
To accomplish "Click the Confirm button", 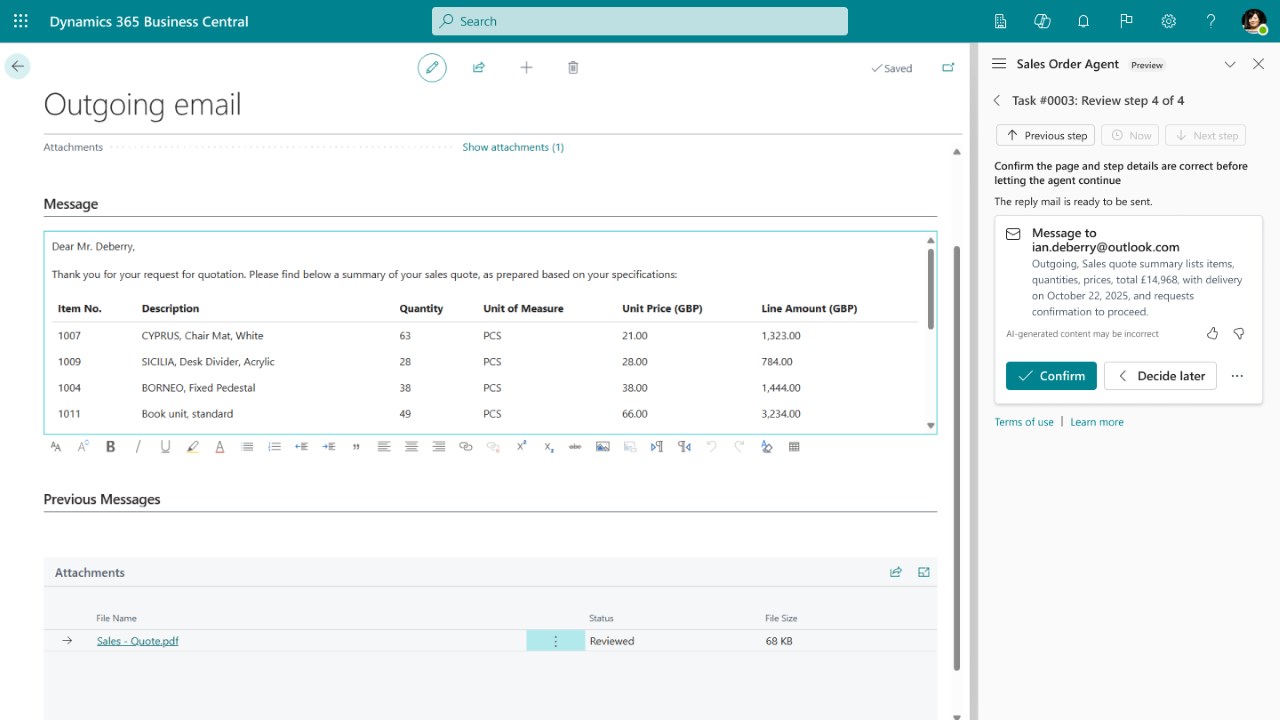I will point(1051,376).
